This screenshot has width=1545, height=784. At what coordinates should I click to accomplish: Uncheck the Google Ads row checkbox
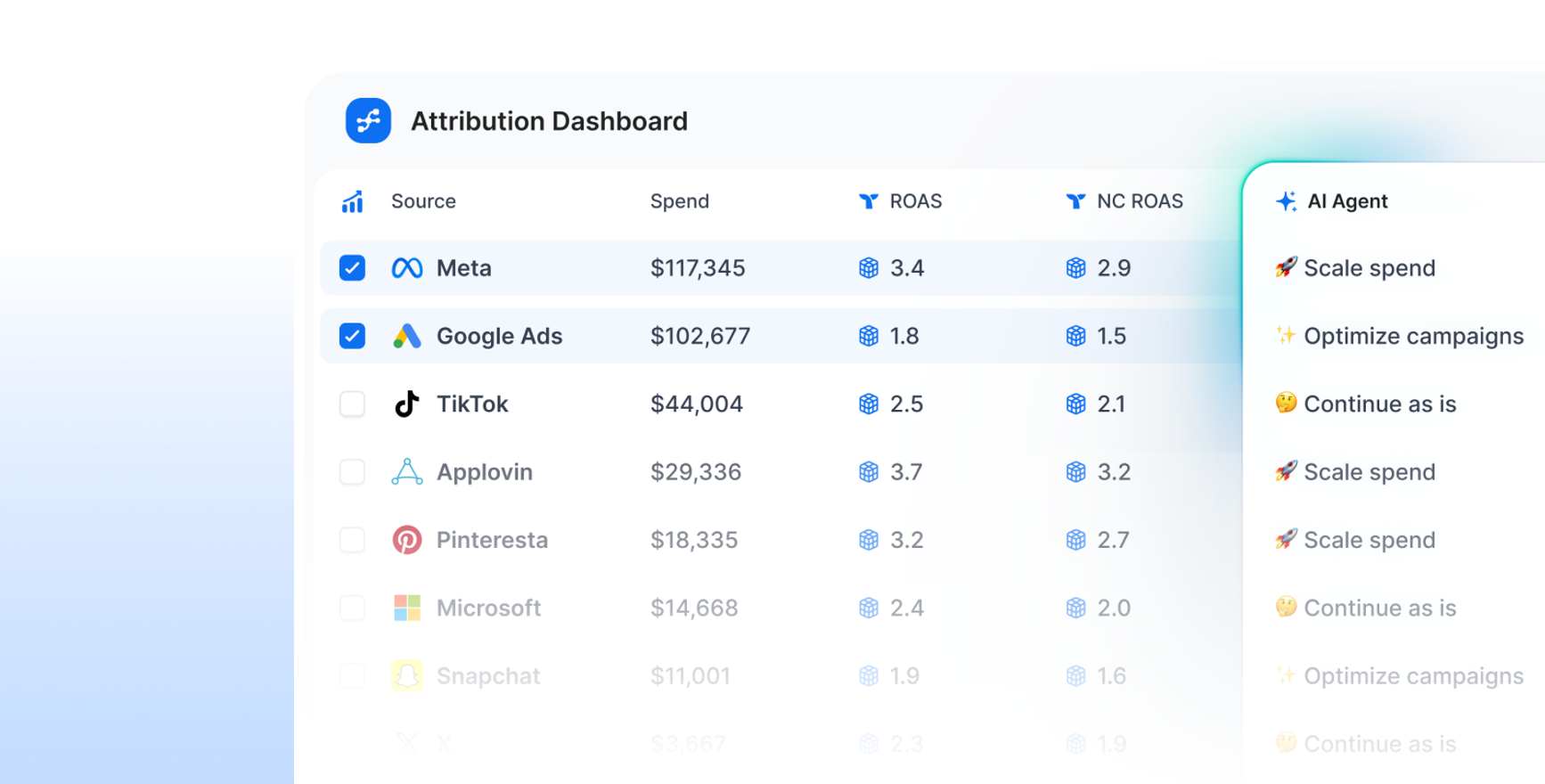353,336
